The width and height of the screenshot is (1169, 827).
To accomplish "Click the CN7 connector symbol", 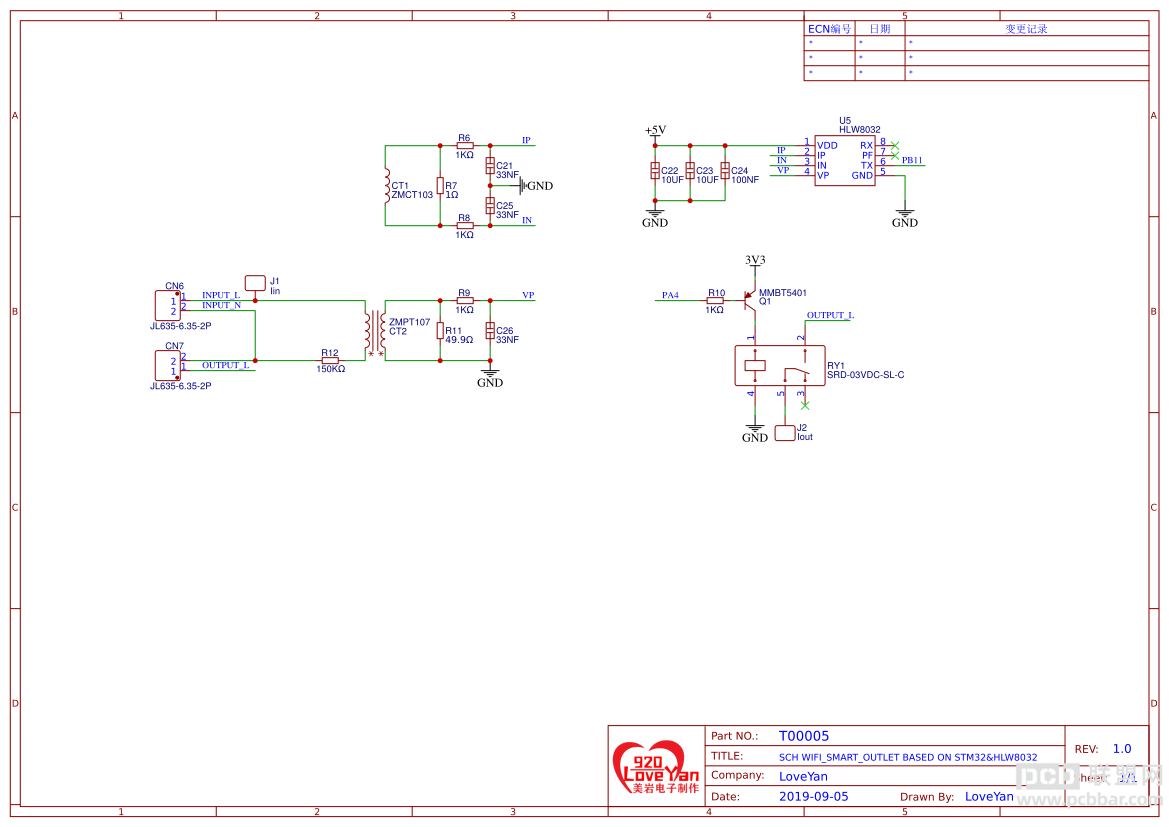I will pyautogui.click(x=167, y=365).
